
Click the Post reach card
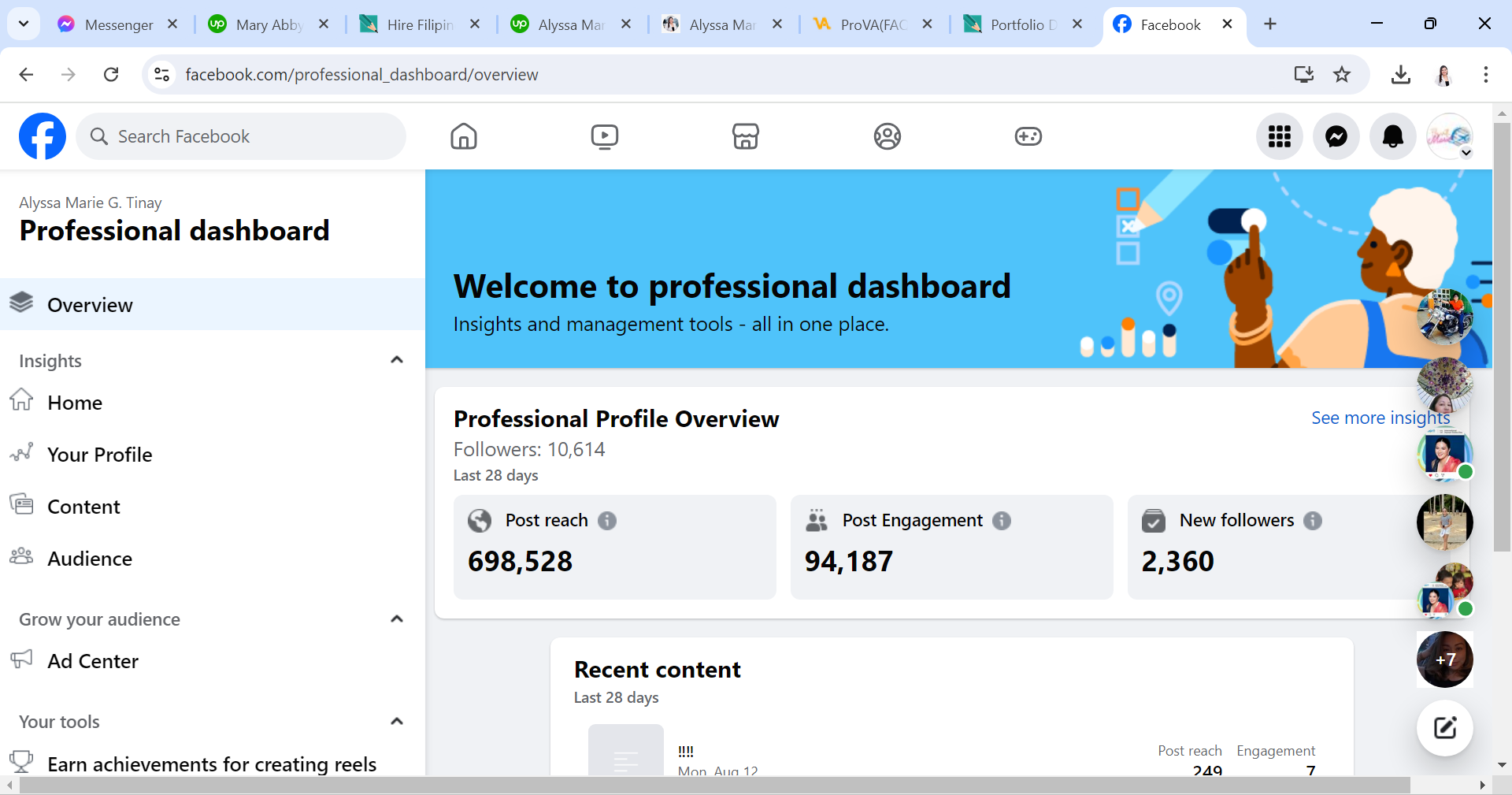click(615, 547)
